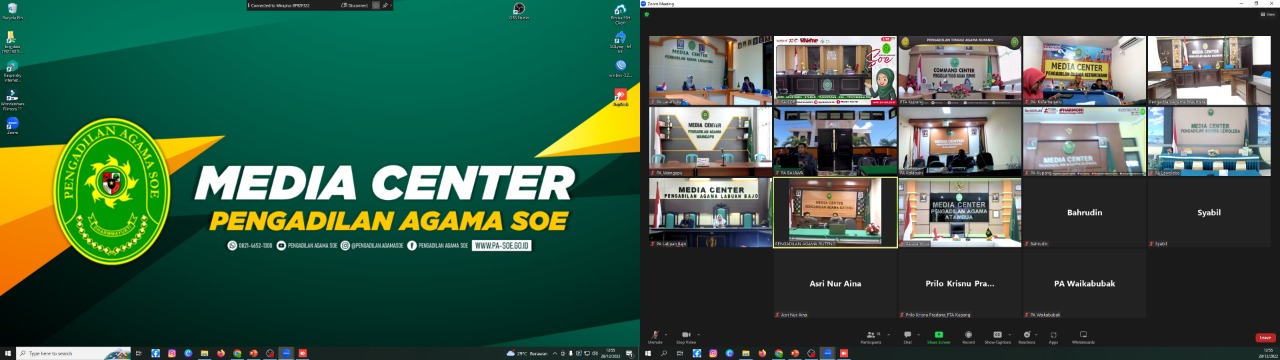Open the Apps icon in Zoom toolbar
1280x360 pixels.
(x=1053, y=336)
